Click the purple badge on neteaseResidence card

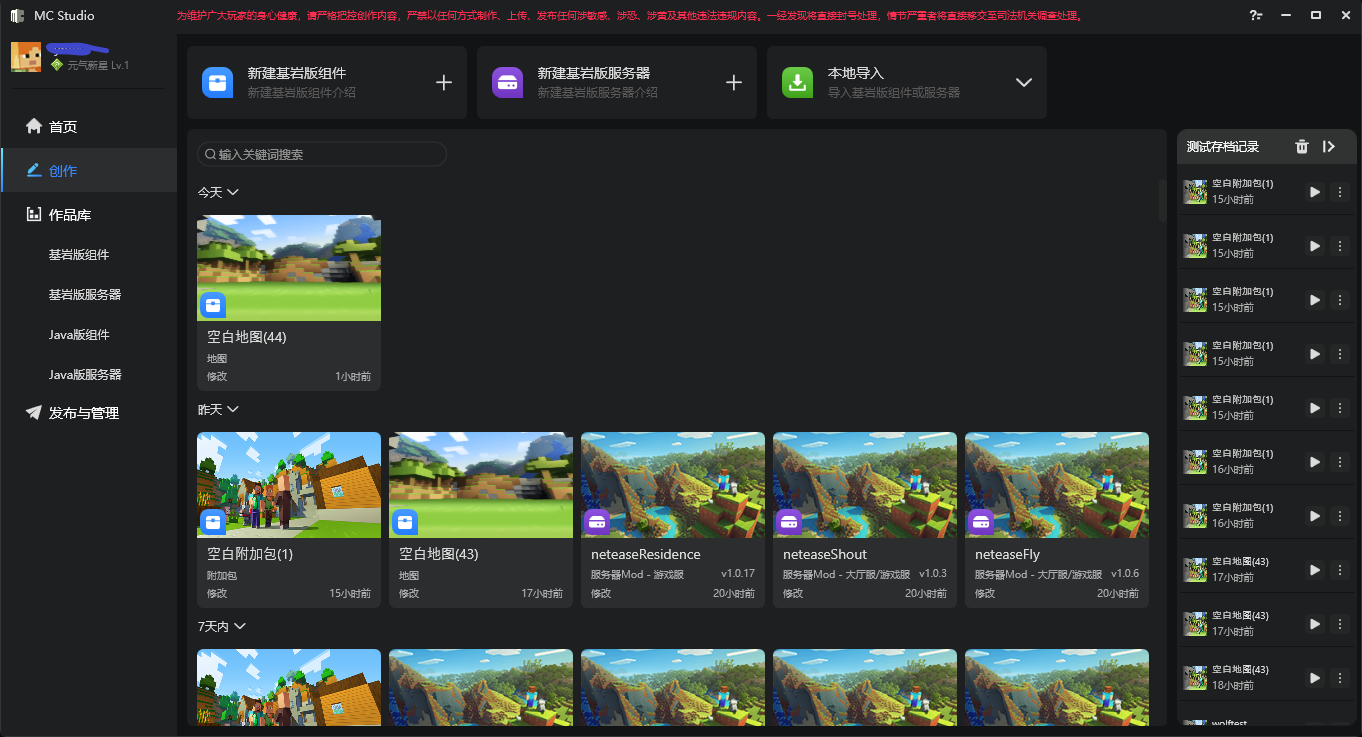point(597,522)
